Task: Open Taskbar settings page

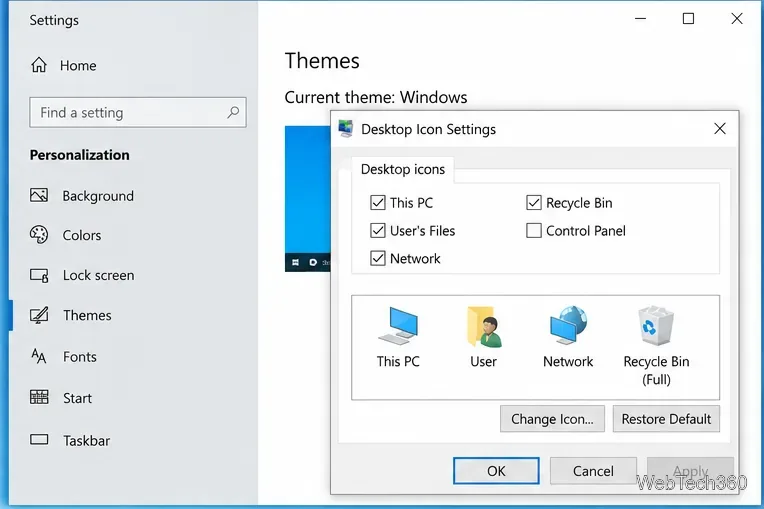Action: [87, 440]
